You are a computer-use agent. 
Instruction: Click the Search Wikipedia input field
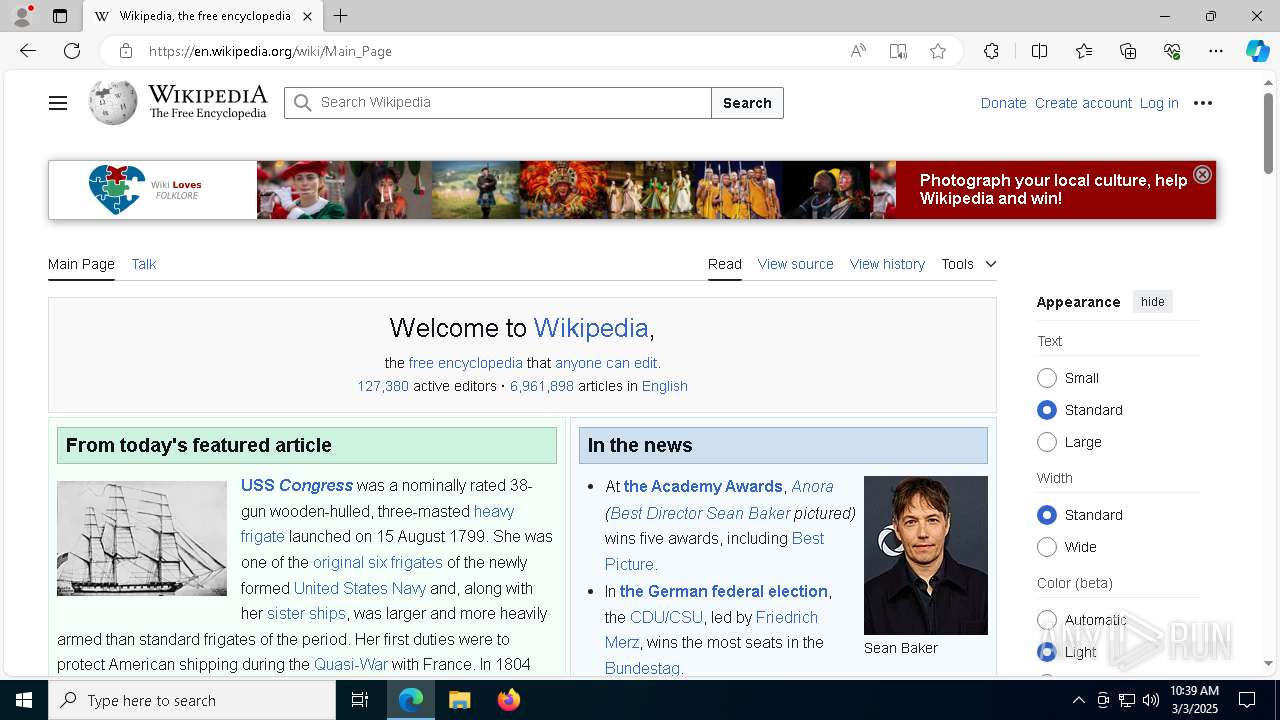click(x=498, y=103)
